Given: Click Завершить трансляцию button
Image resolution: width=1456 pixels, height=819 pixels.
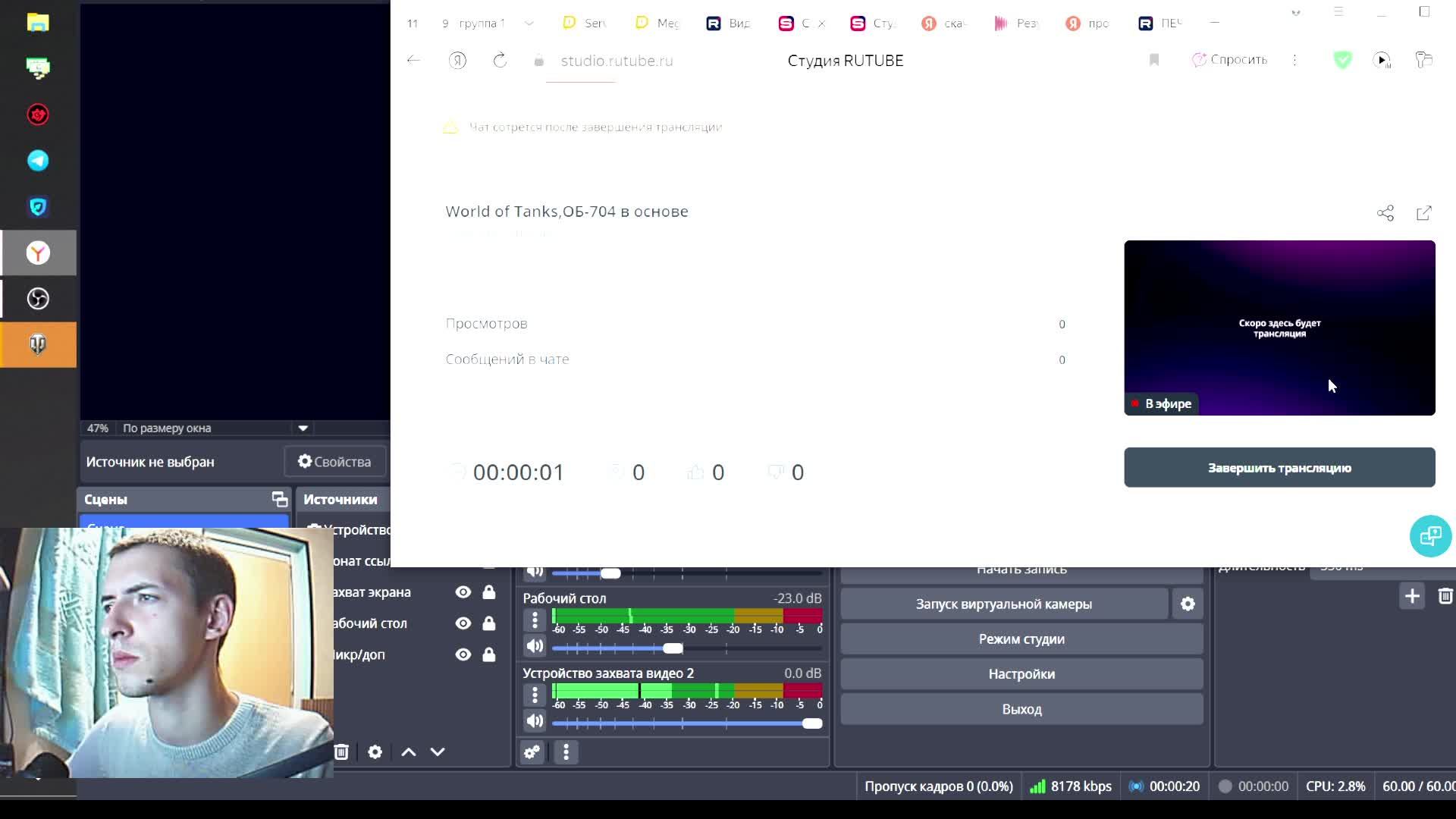Looking at the screenshot, I should (1279, 468).
